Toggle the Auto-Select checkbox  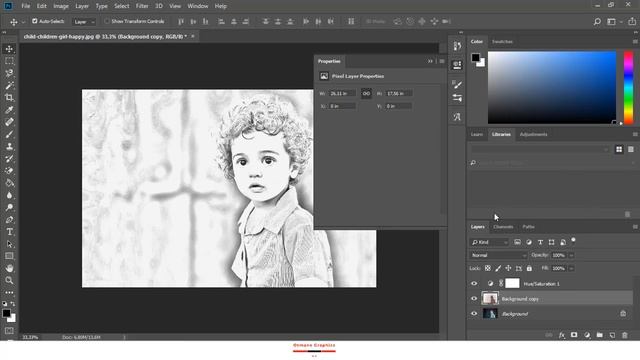pos(35,21)
